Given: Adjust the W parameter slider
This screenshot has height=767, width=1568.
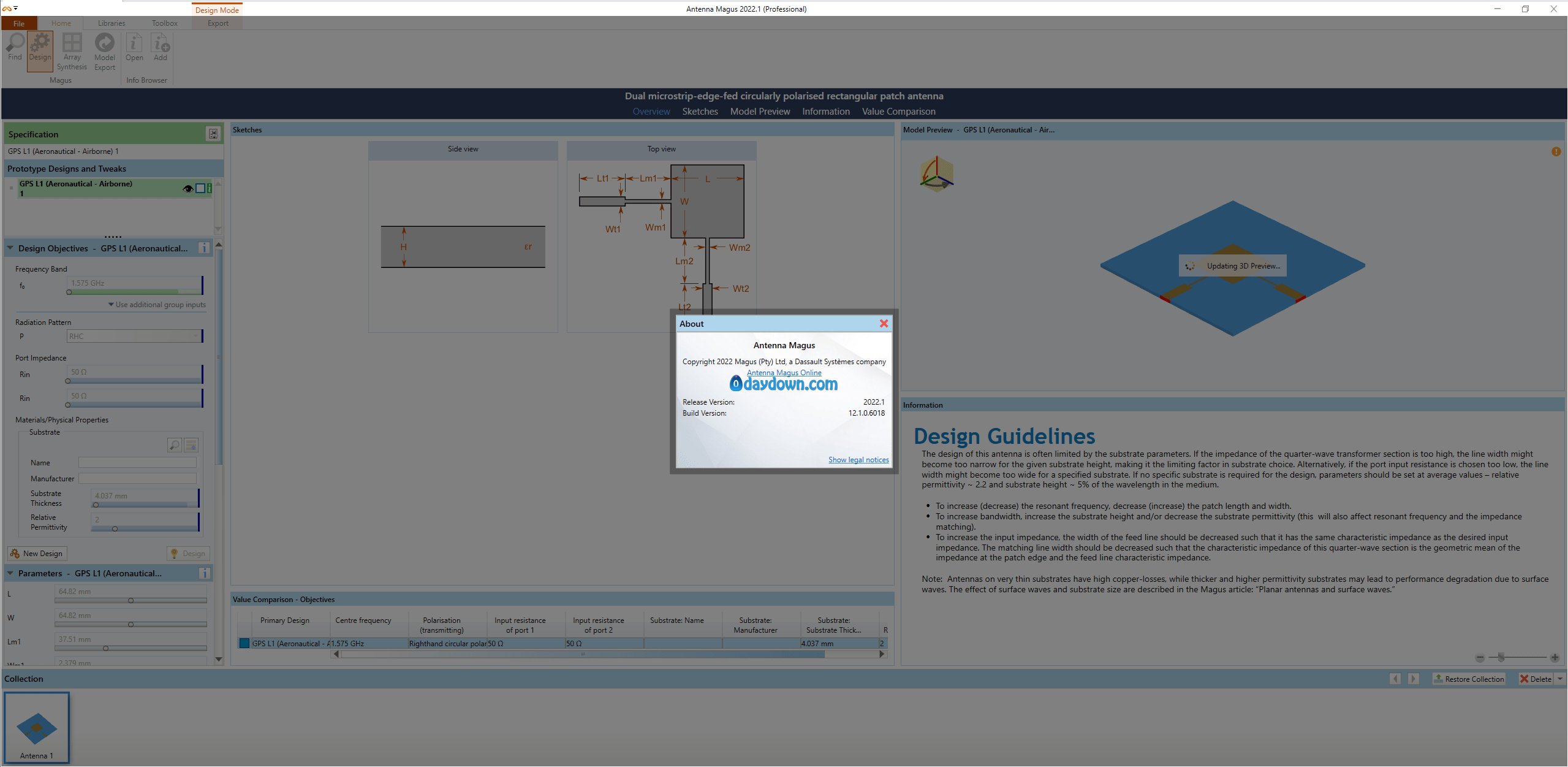Looking at the screenshot, I should (x=131, y=624).
